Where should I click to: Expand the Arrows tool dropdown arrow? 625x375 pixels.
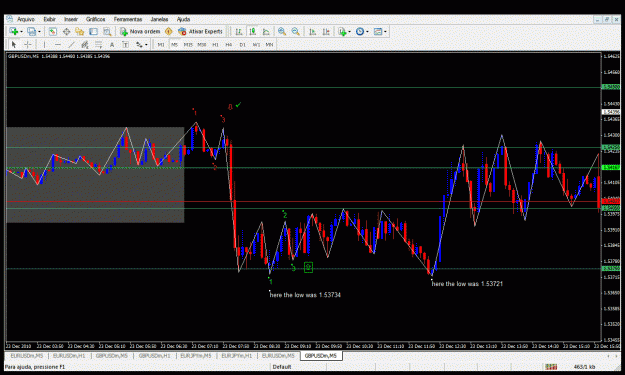pos(146,45)
